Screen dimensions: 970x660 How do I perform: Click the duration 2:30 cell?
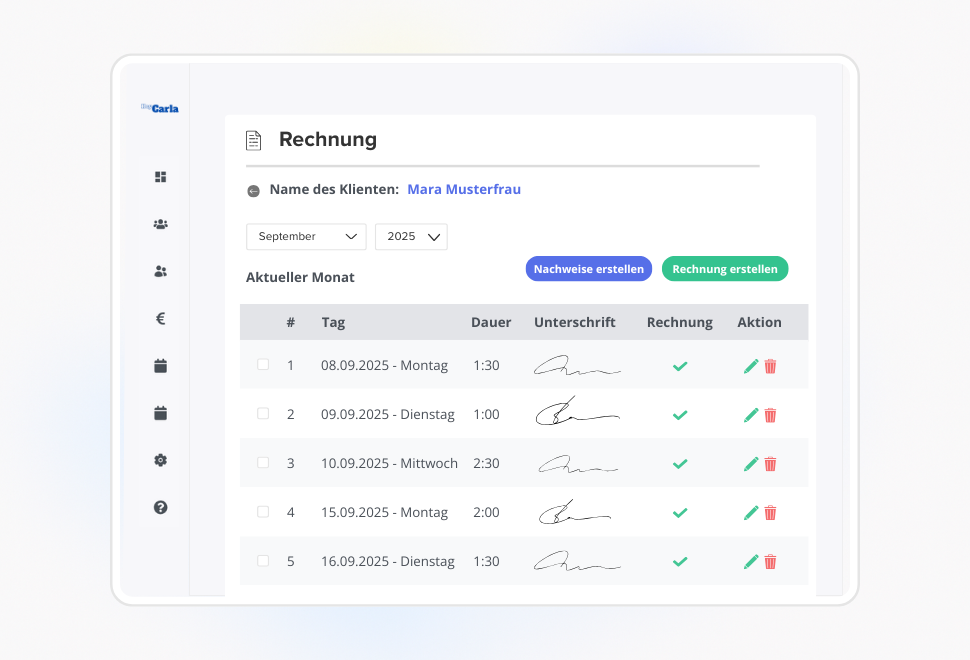coord(486,463)
